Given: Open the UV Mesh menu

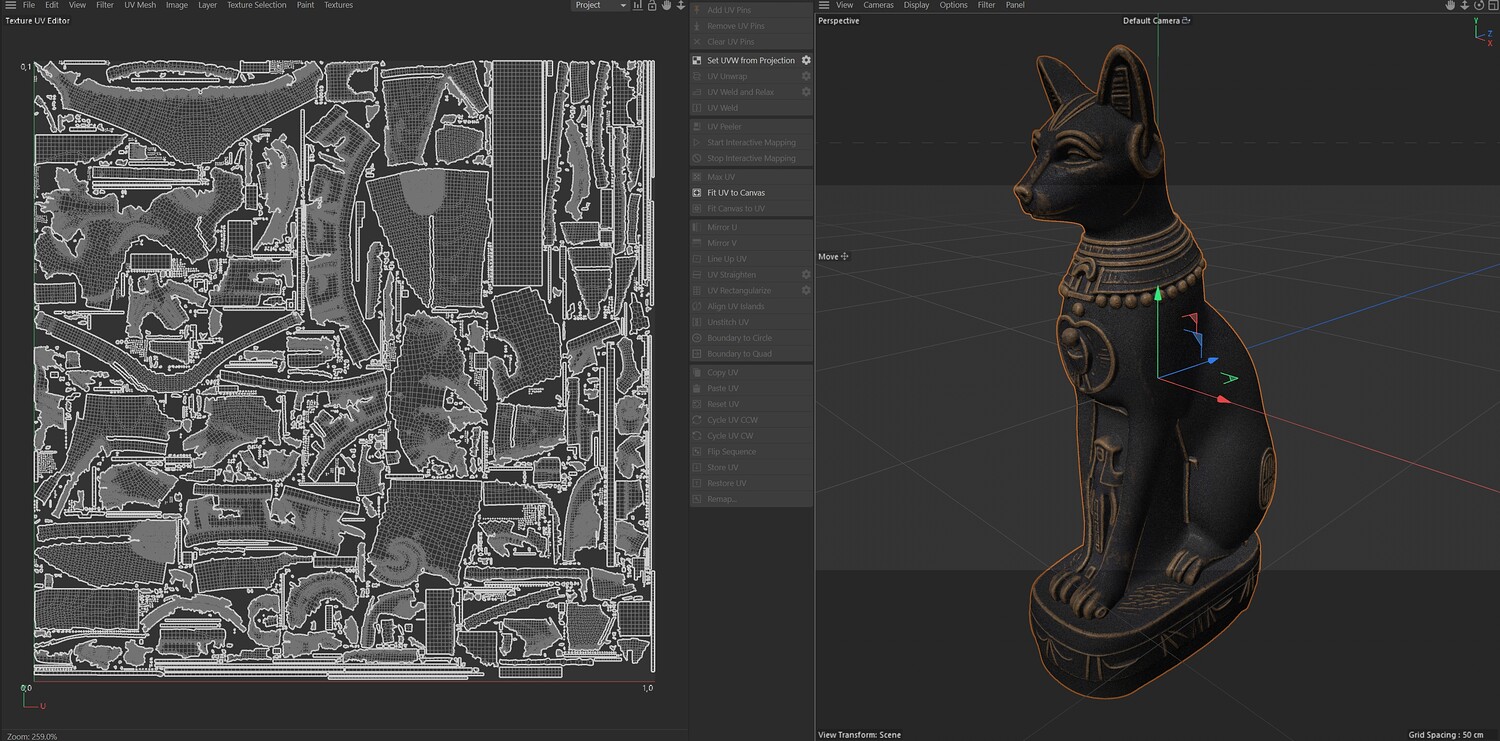Looking at the screenshot, I should [x=140, y=5].
